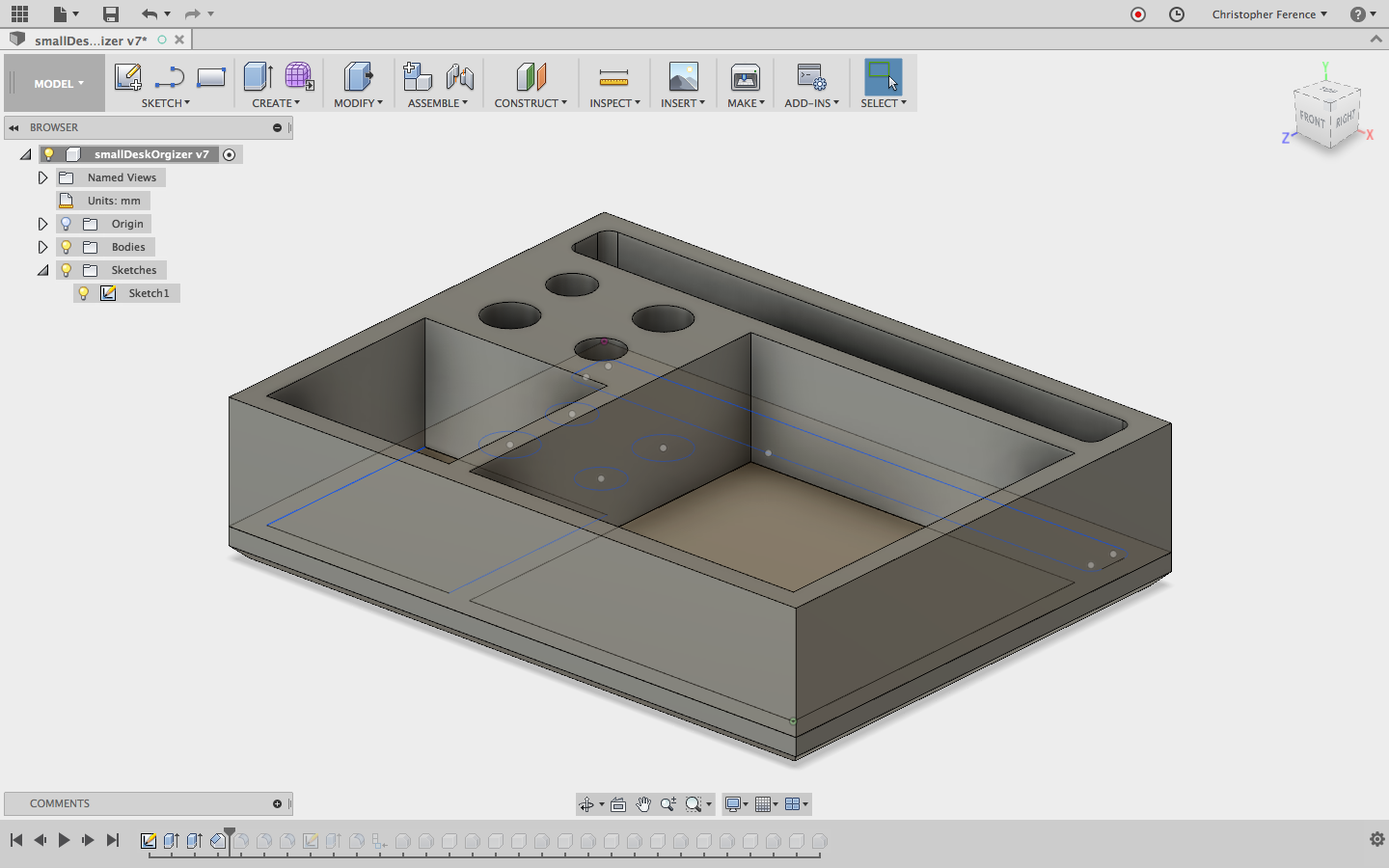Click the Extrude tool icon
Screen dimensions: 1389x868
[x=259, y=76]
